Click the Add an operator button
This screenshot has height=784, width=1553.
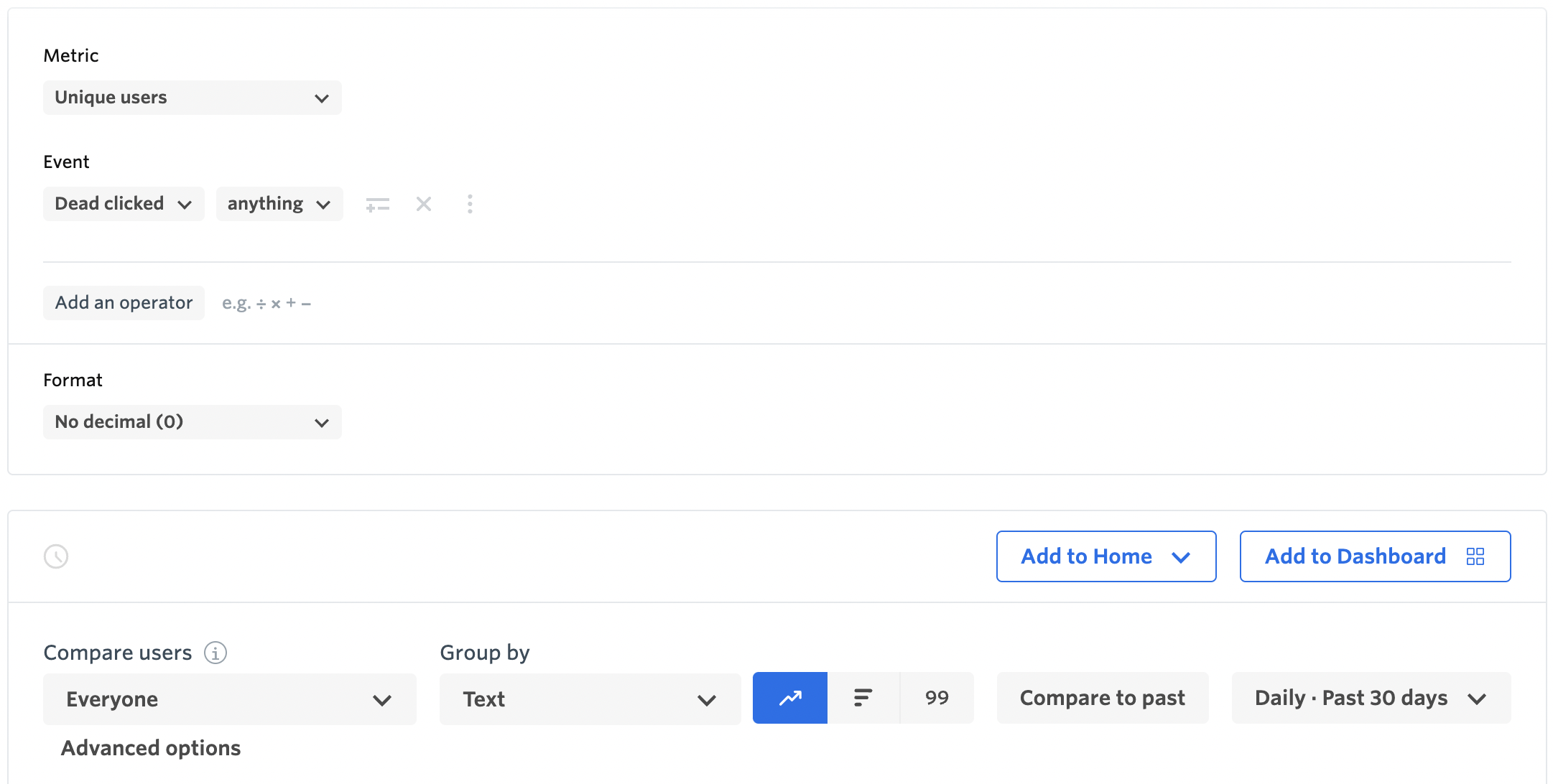tap(124, 303)
